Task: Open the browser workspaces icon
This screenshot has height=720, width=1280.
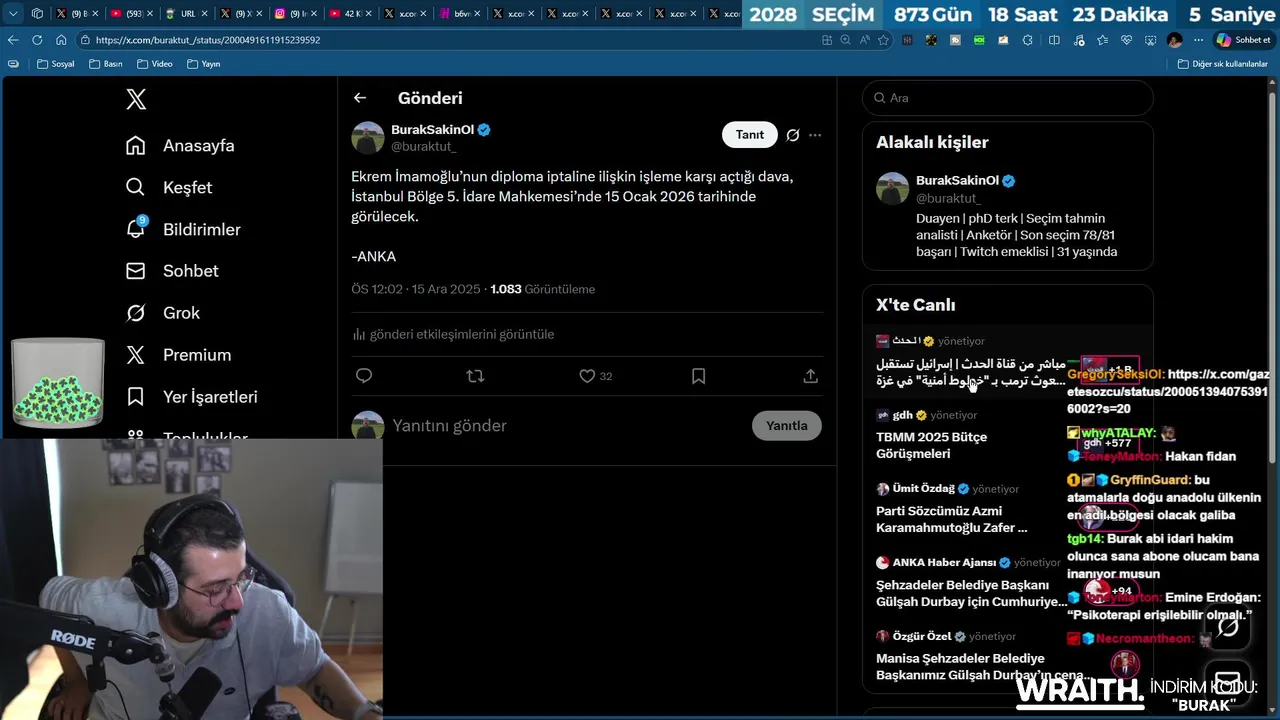Action: [37, 14]
